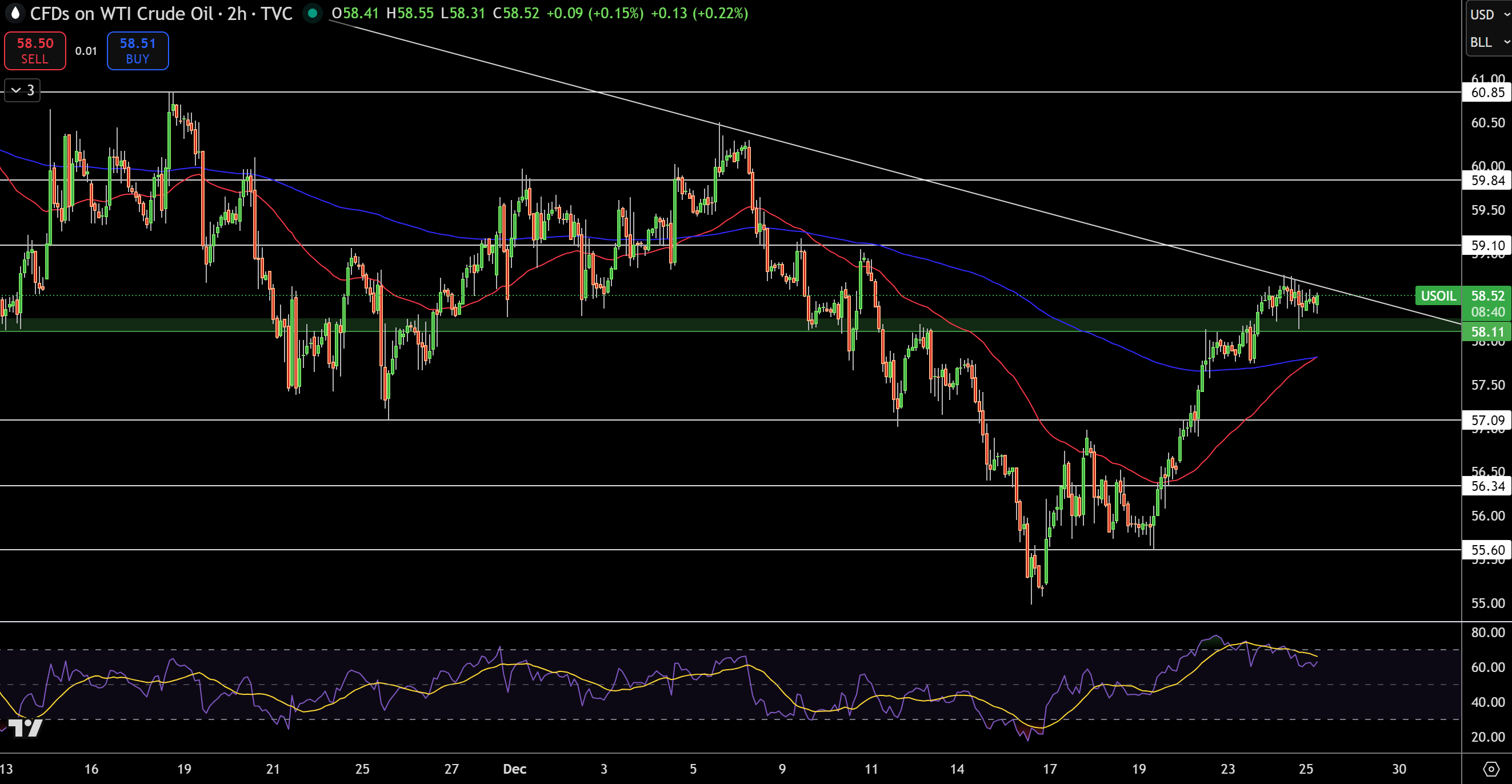Select the 56.34 horizontal line price label
1512x784 pixels.
tap(1487, 486)
